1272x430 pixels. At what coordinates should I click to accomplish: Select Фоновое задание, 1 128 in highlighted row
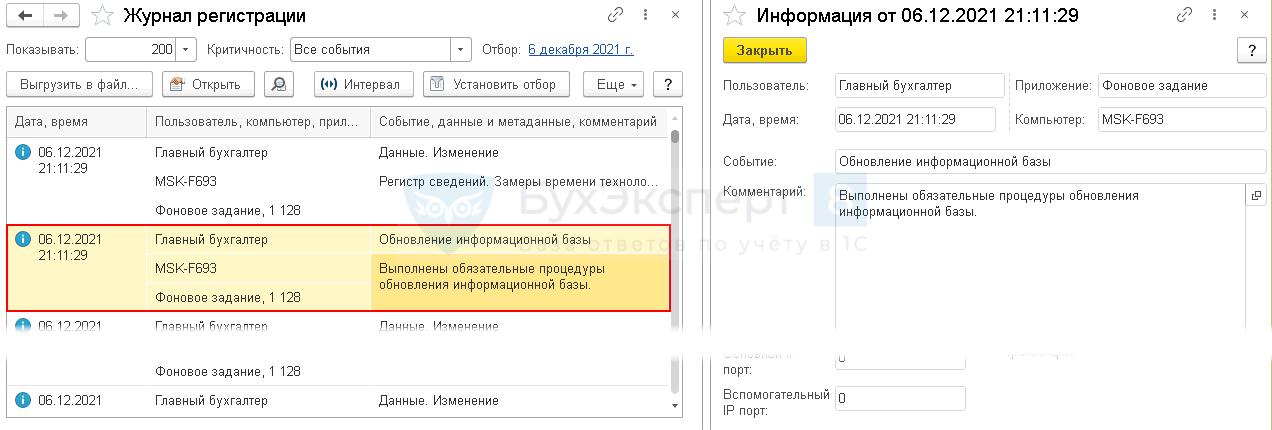point(258,297)
